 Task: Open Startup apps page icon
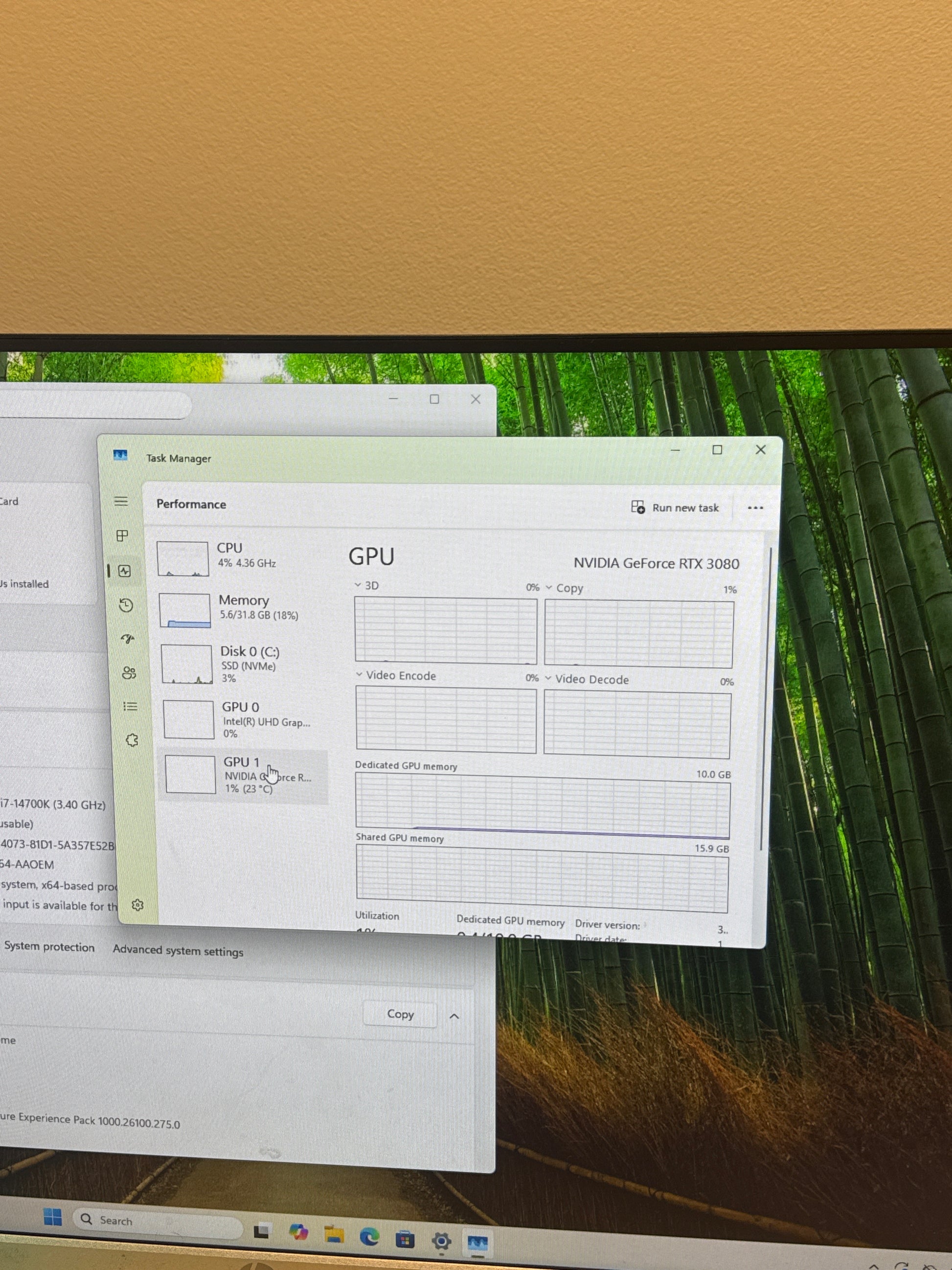click(127, 639)
